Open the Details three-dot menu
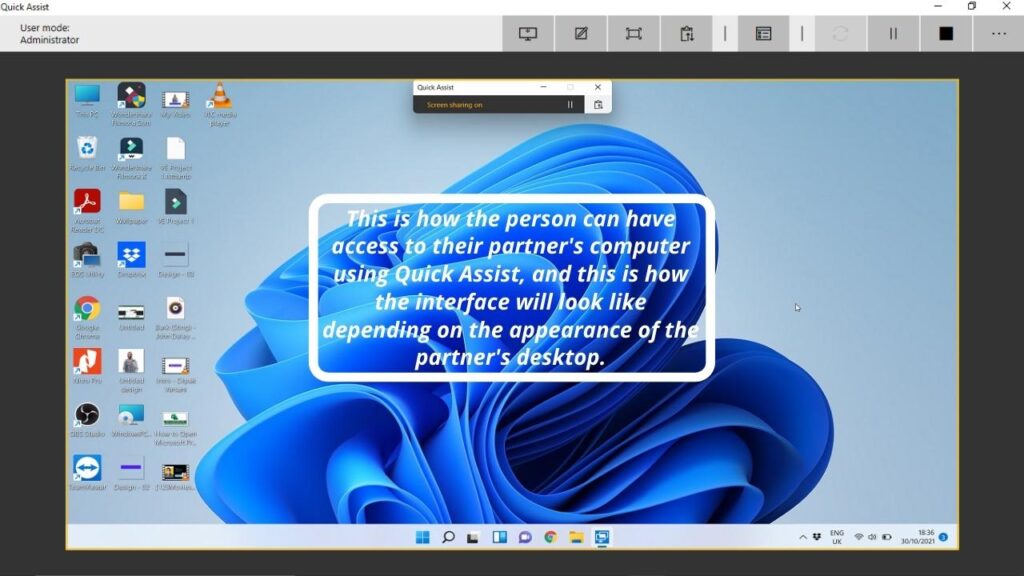The width and height of the screenshot is (1024, 576). tap(998, 33)
